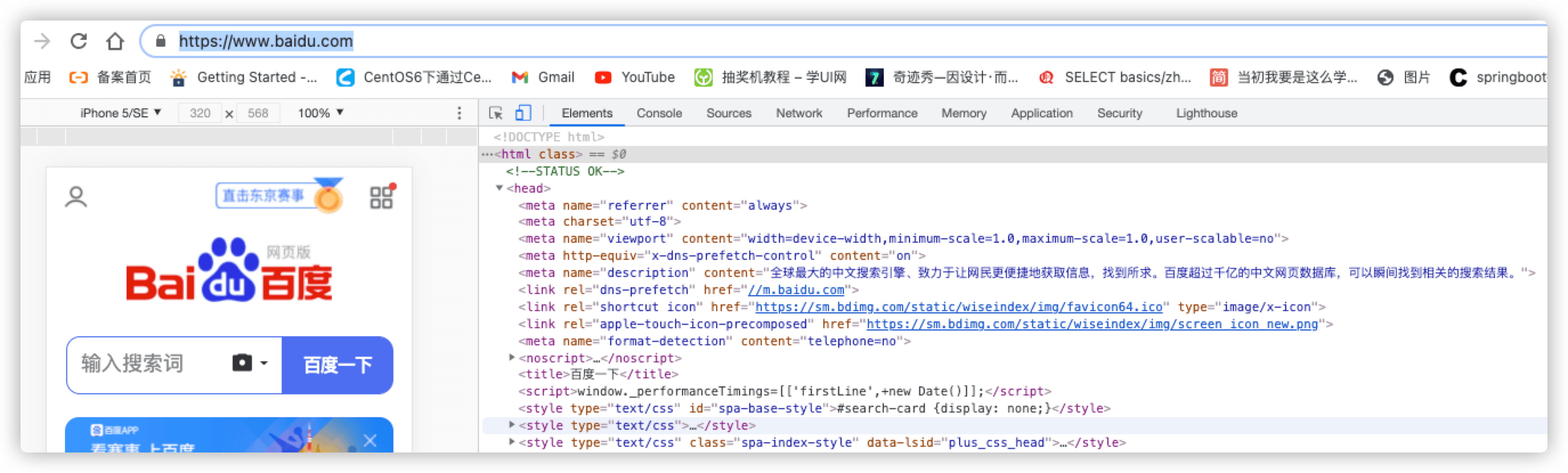1568x473 pixels.
Task: Open the 100% zoom dropdown
Action: 321,113
